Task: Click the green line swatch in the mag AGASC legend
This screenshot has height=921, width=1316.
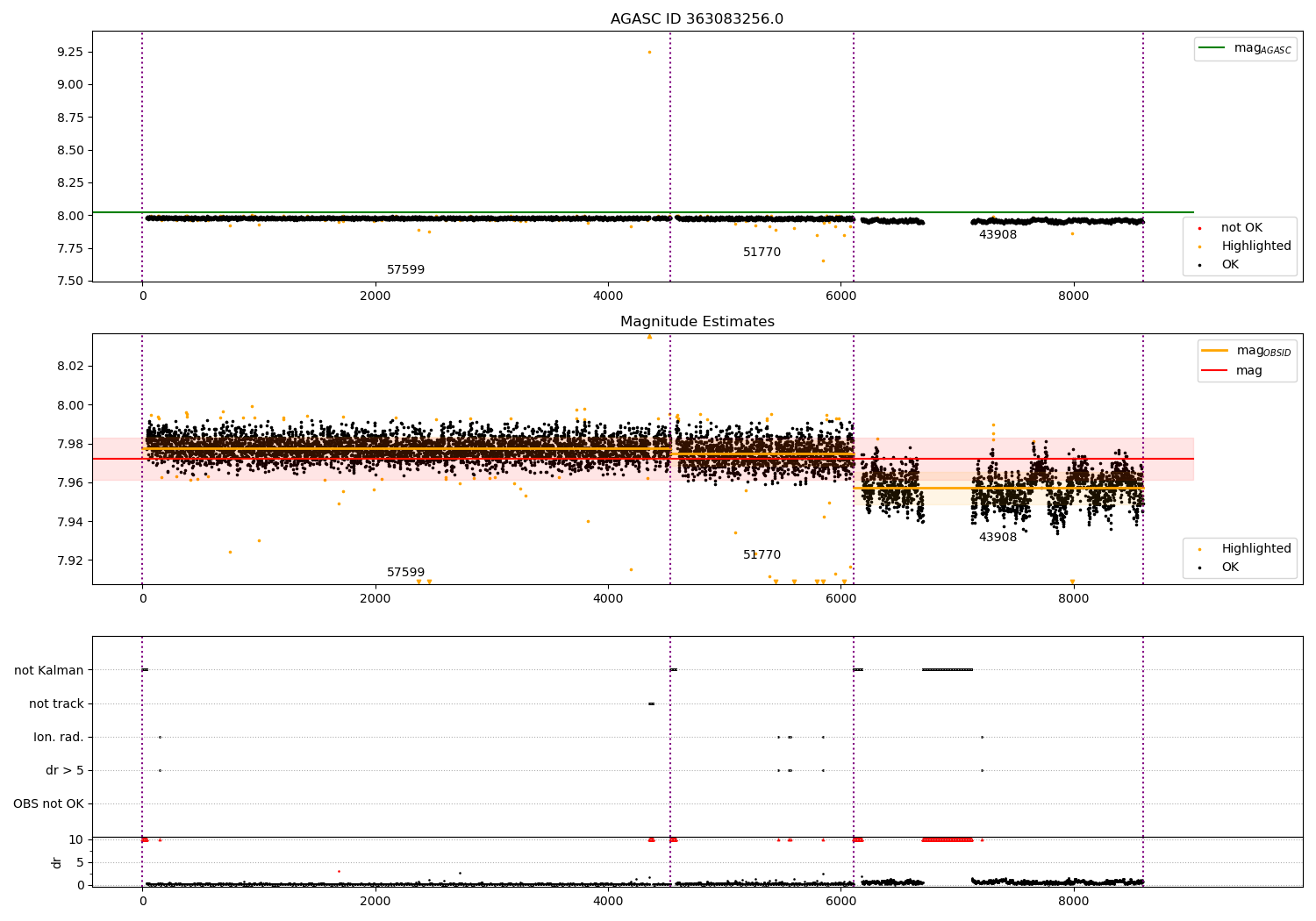Action: click(x=1212, y=48)
